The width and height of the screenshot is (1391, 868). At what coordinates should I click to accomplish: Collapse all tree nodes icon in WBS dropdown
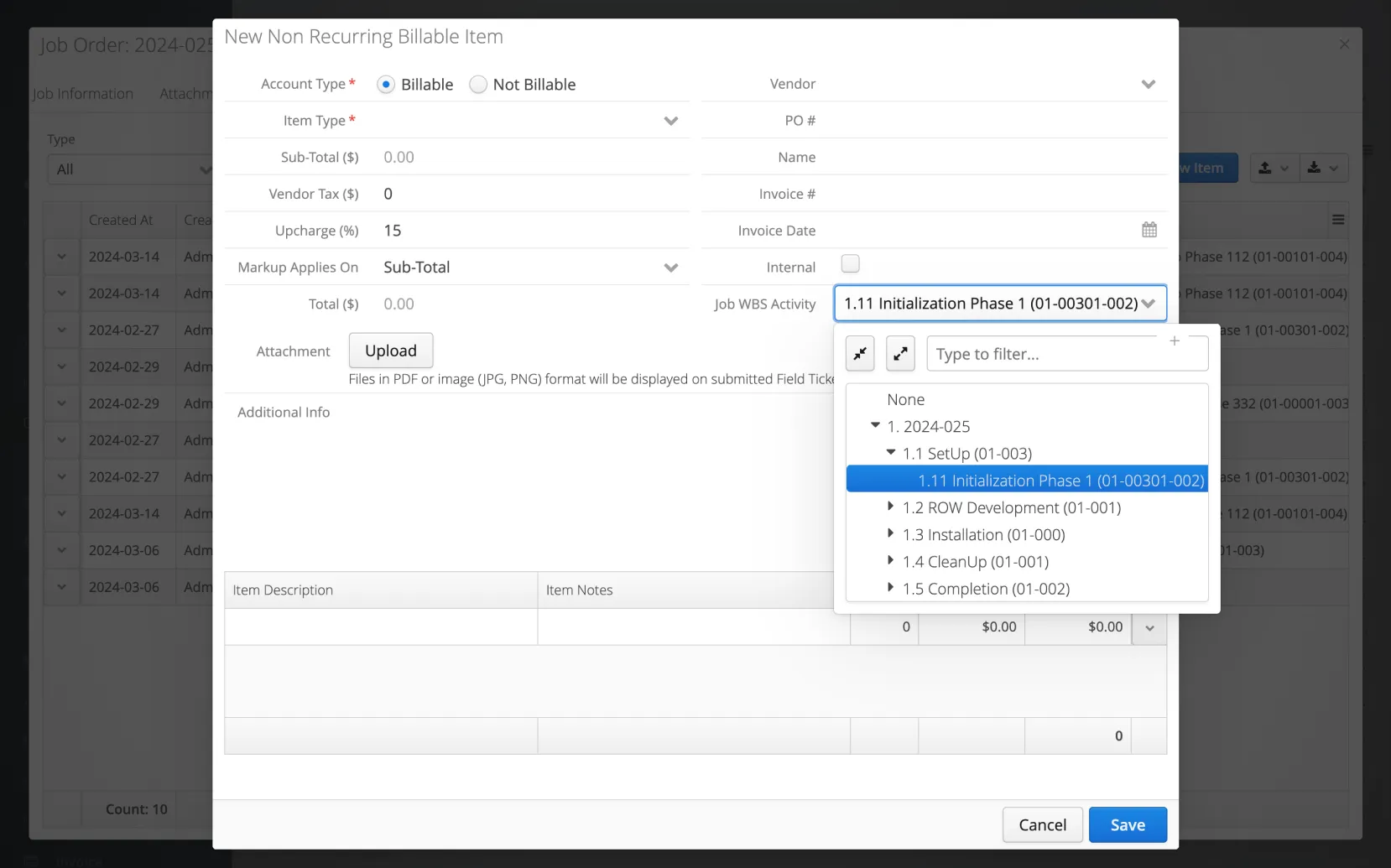point(860,354)
